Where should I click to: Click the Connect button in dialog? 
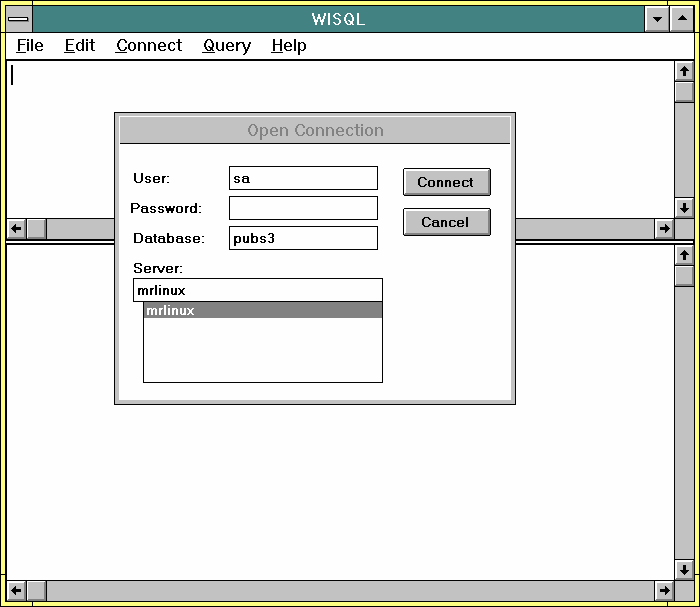pyautogui.click(x=446, y=182)
